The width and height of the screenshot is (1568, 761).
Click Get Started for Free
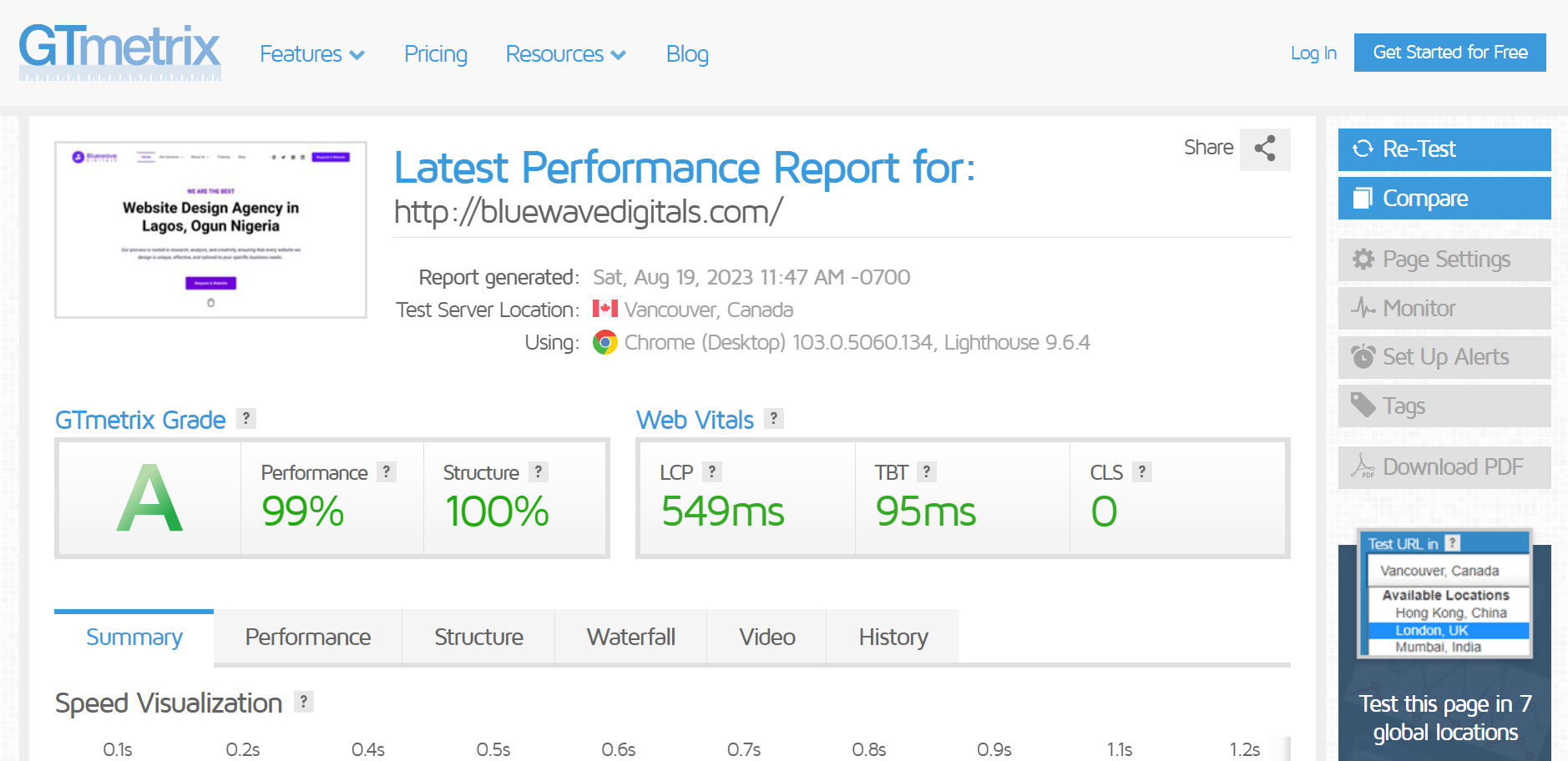pyautogui.click(x=1449, y=52)
